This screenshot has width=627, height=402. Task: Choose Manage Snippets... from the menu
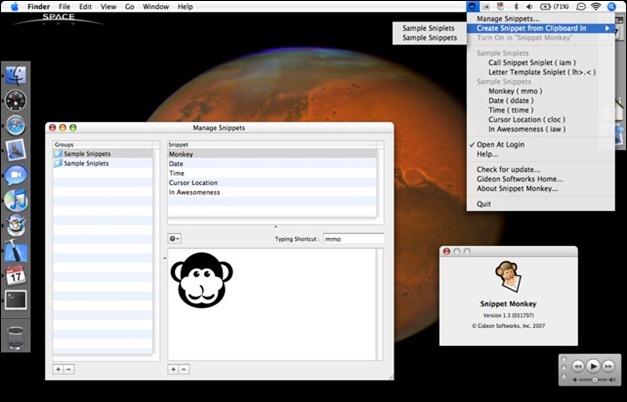pyautogui.click(x=508, y=18)
